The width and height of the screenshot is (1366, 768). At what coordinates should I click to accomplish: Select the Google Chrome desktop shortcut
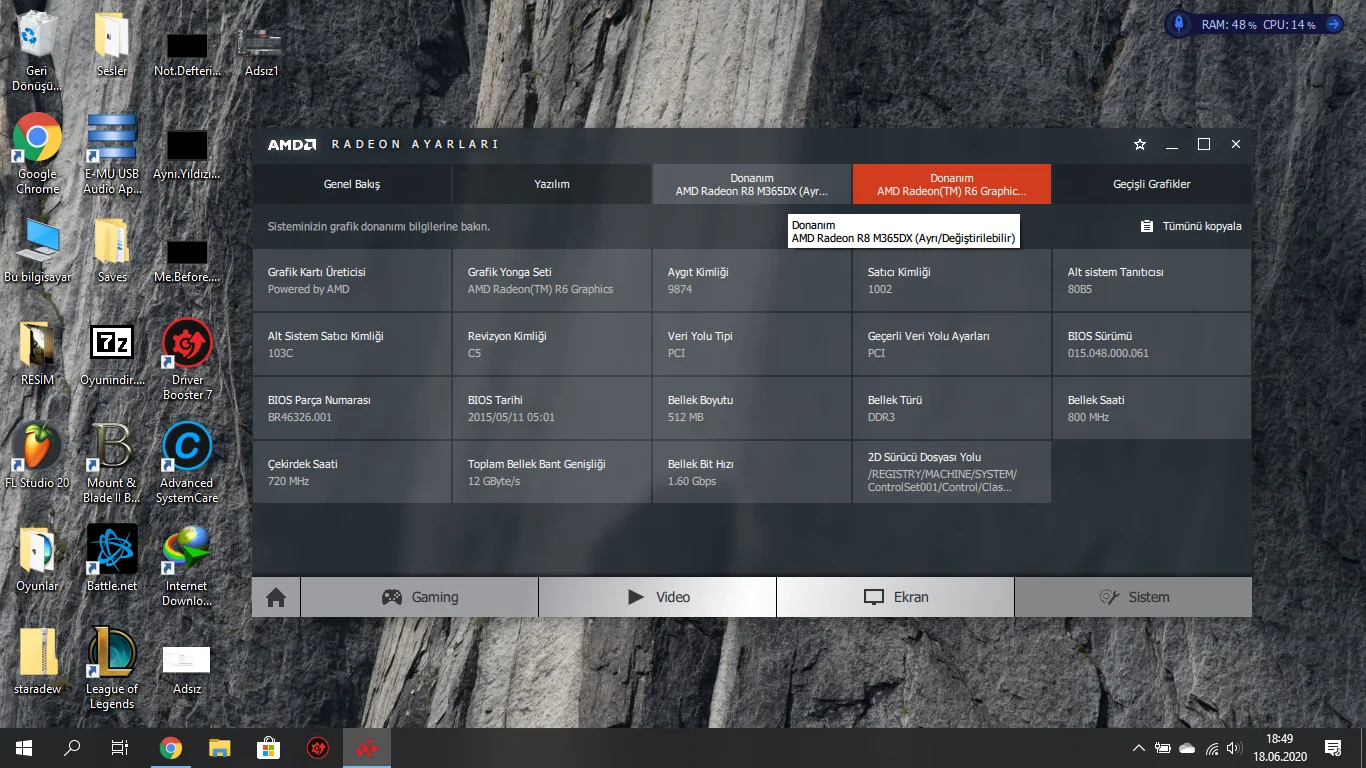(x=38, y=154)
